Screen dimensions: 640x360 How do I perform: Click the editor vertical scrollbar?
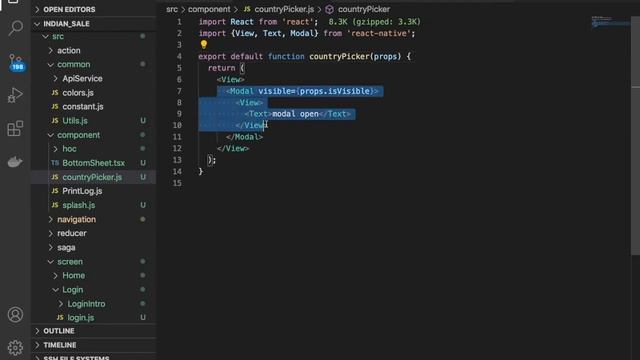(x=636, y=135)
